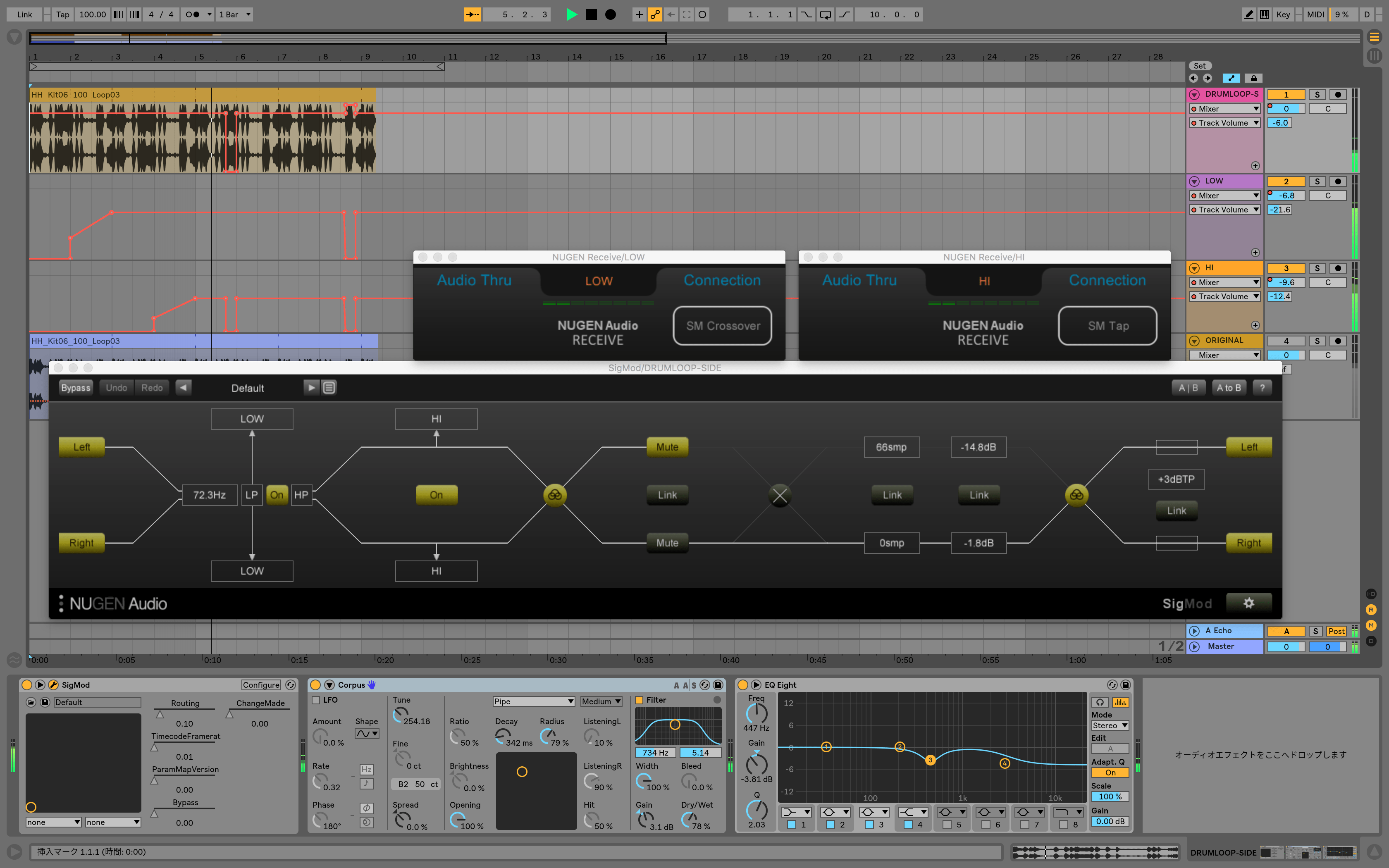Open Audio Thru tab in NUGEN Receive/HI
Image resolution: width=1389 pixels, height=868 pixels.
859,280
